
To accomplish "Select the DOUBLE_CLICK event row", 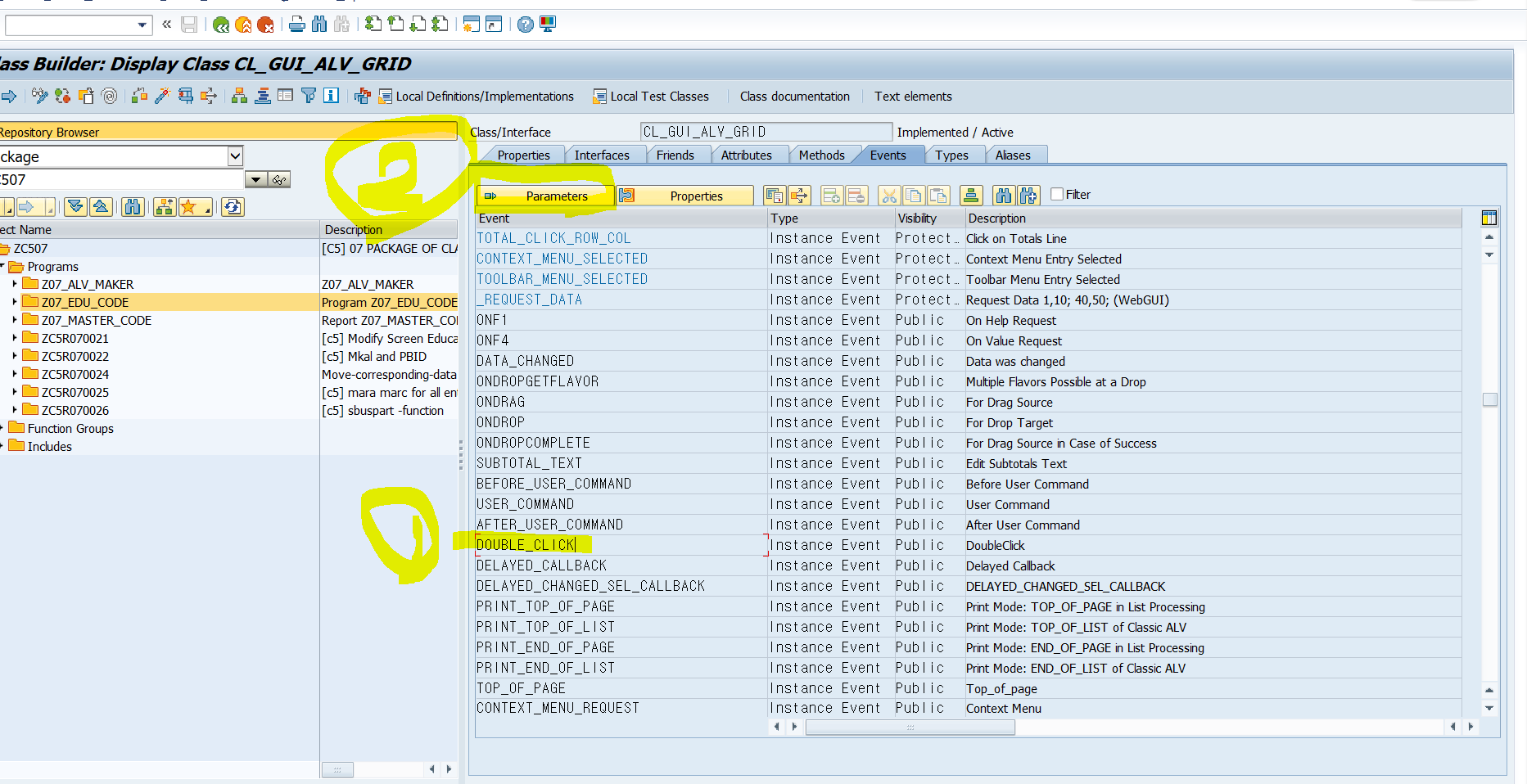I will 969,545.
